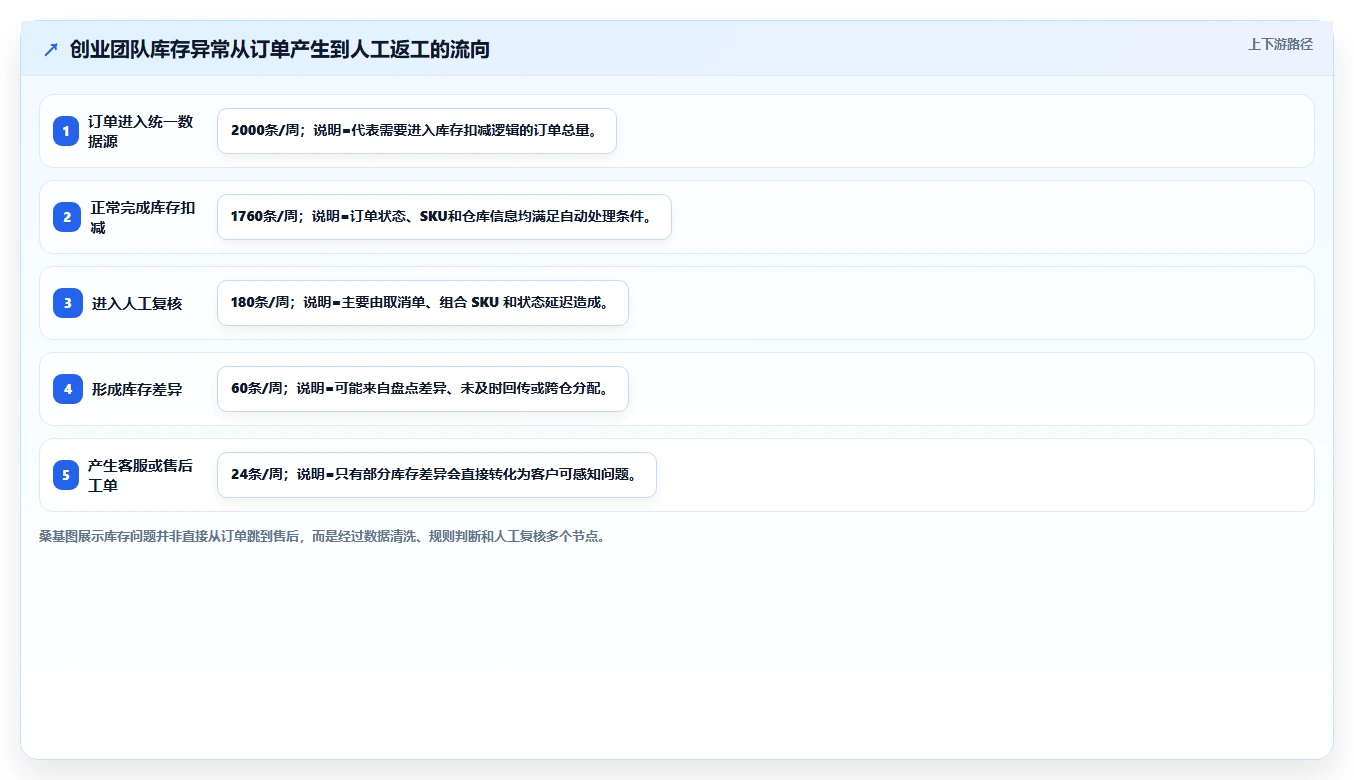Click the 24条/周 description box
The width and height of the screenshot is (1354, 780).
tap(437, 475)
